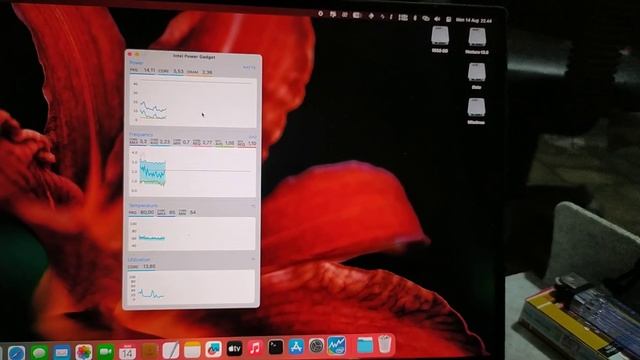Click the volume icon in menu bar
640x360 pixels.
coord(437,19)
